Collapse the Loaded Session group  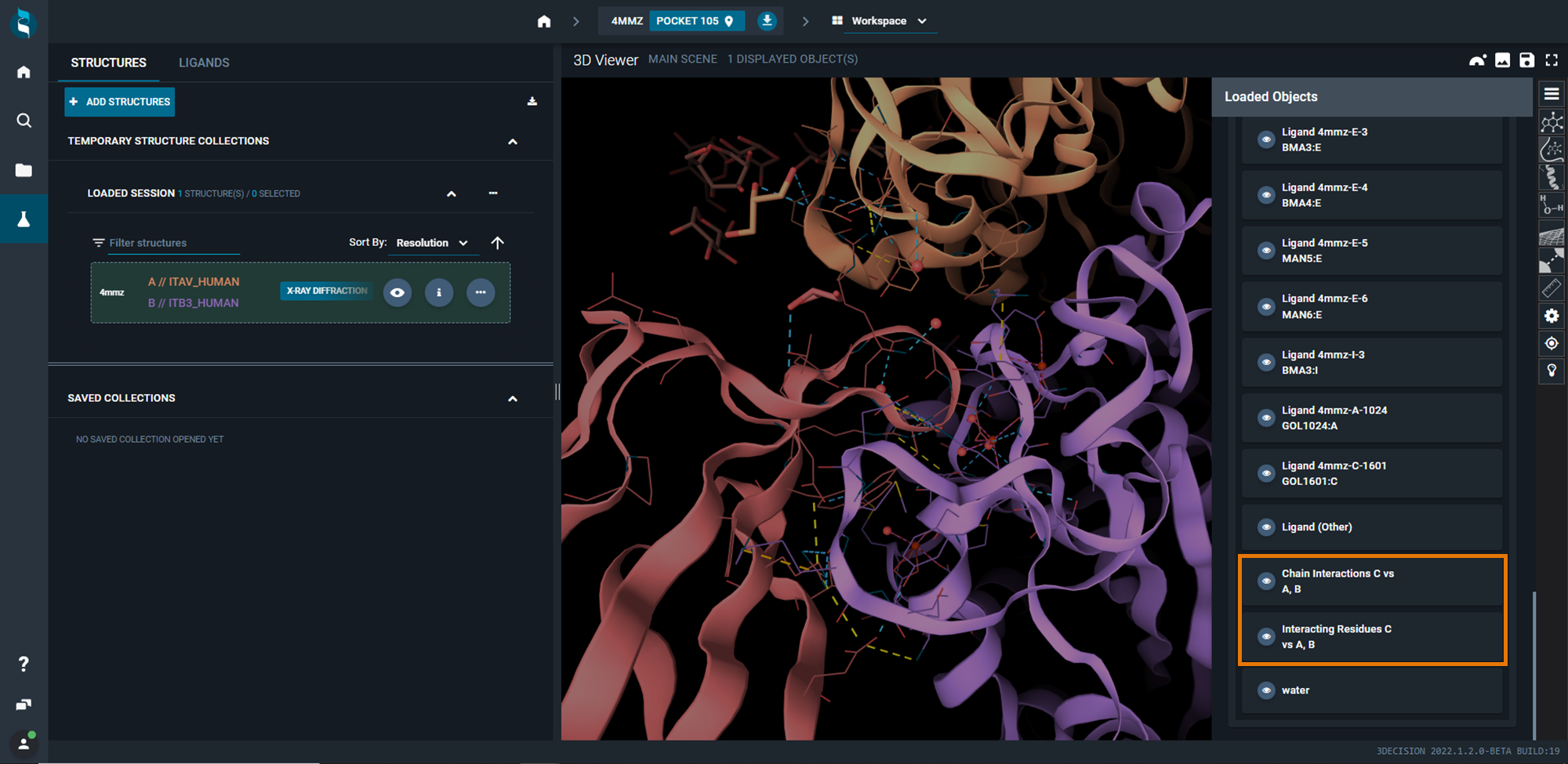click(x=452, y=194)
